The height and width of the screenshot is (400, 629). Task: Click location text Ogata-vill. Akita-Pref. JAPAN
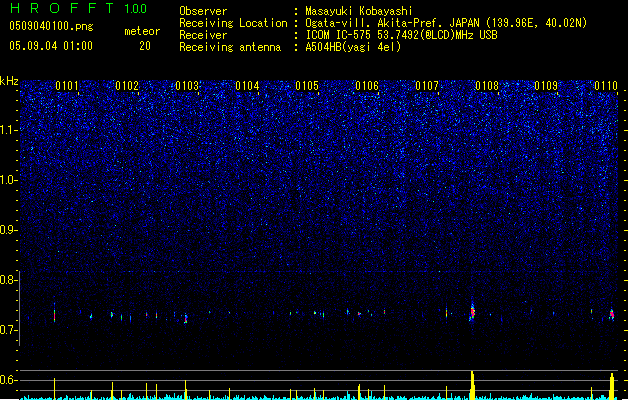click(x=392, y=23)
